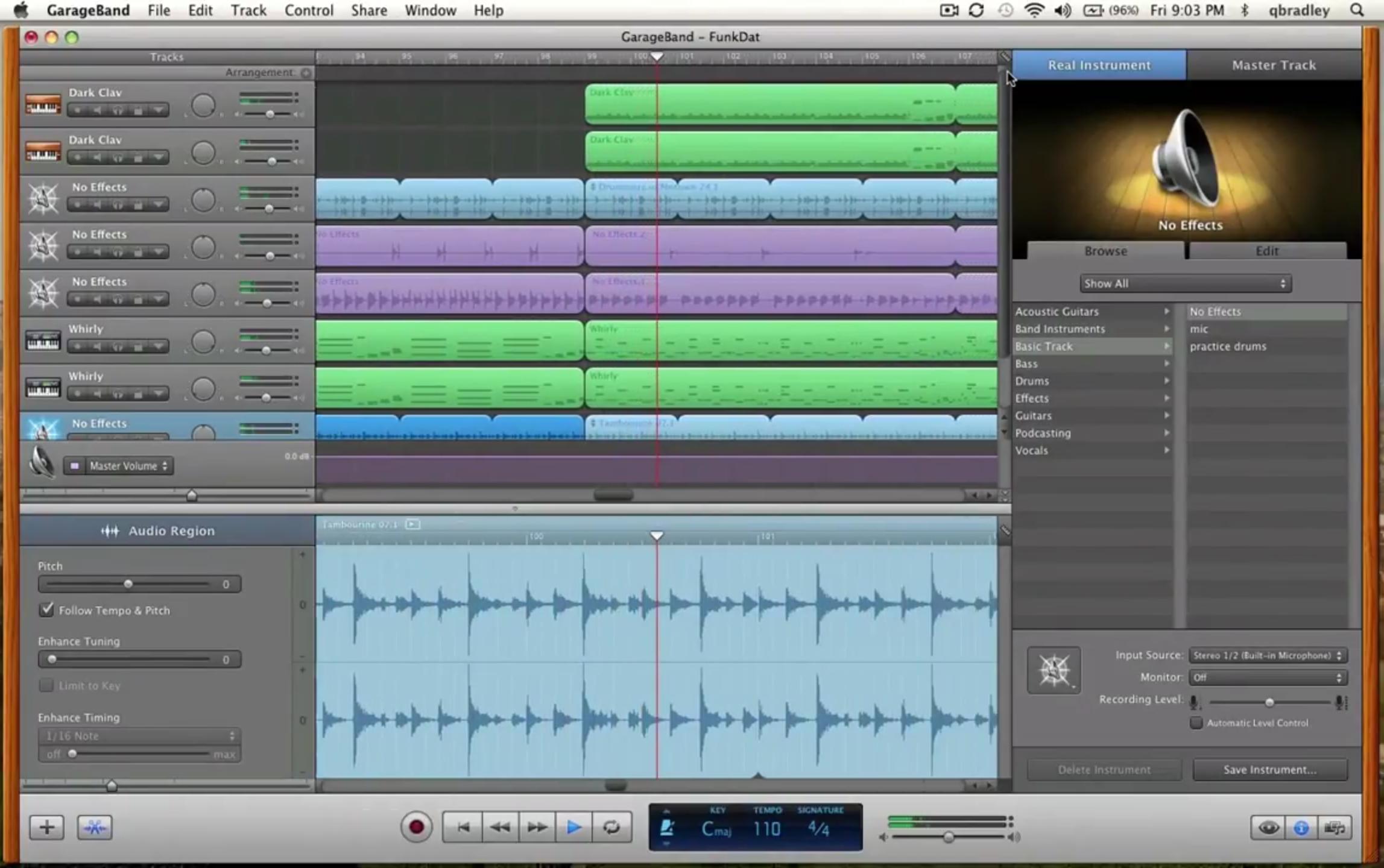Mute the top Dark Clav track
The width and height of the screenshot is (1384, 868).
[97, 110]
